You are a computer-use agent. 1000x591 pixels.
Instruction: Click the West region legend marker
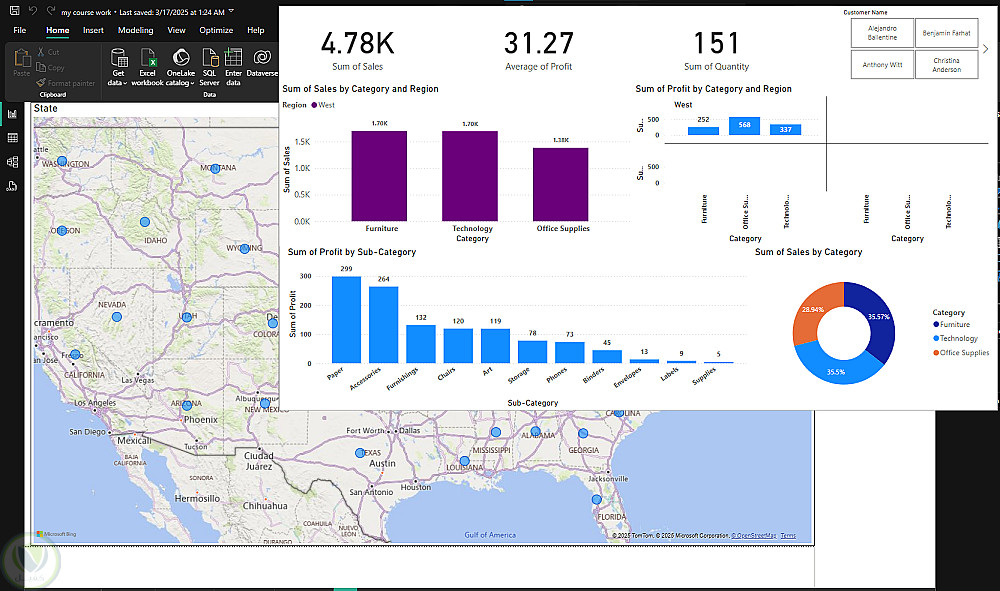point(314,105)
